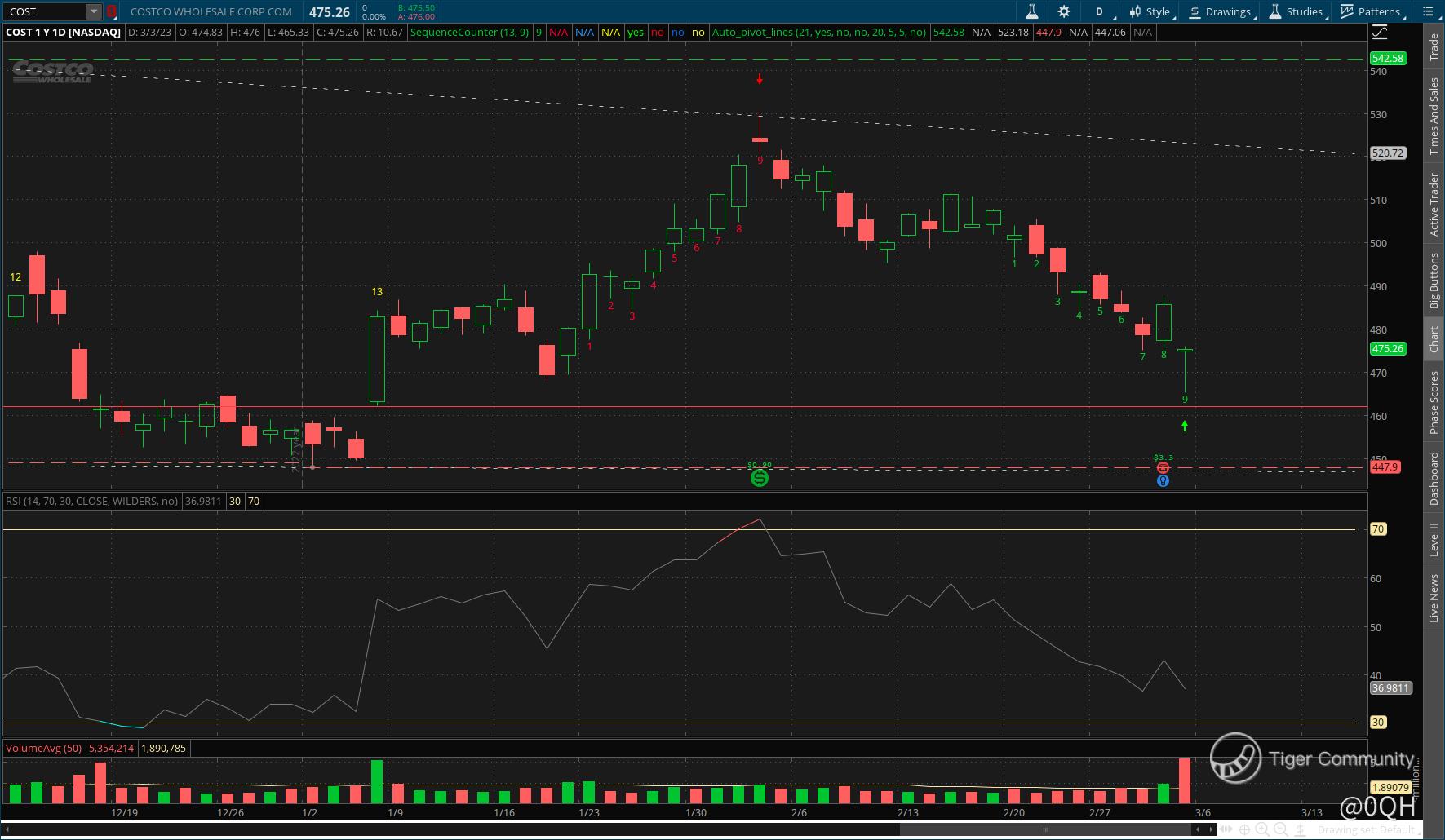The image size is (1445, 840).
Task: Click the 523.18 pivot value in the header
Action: click(x=1013, y=33)
